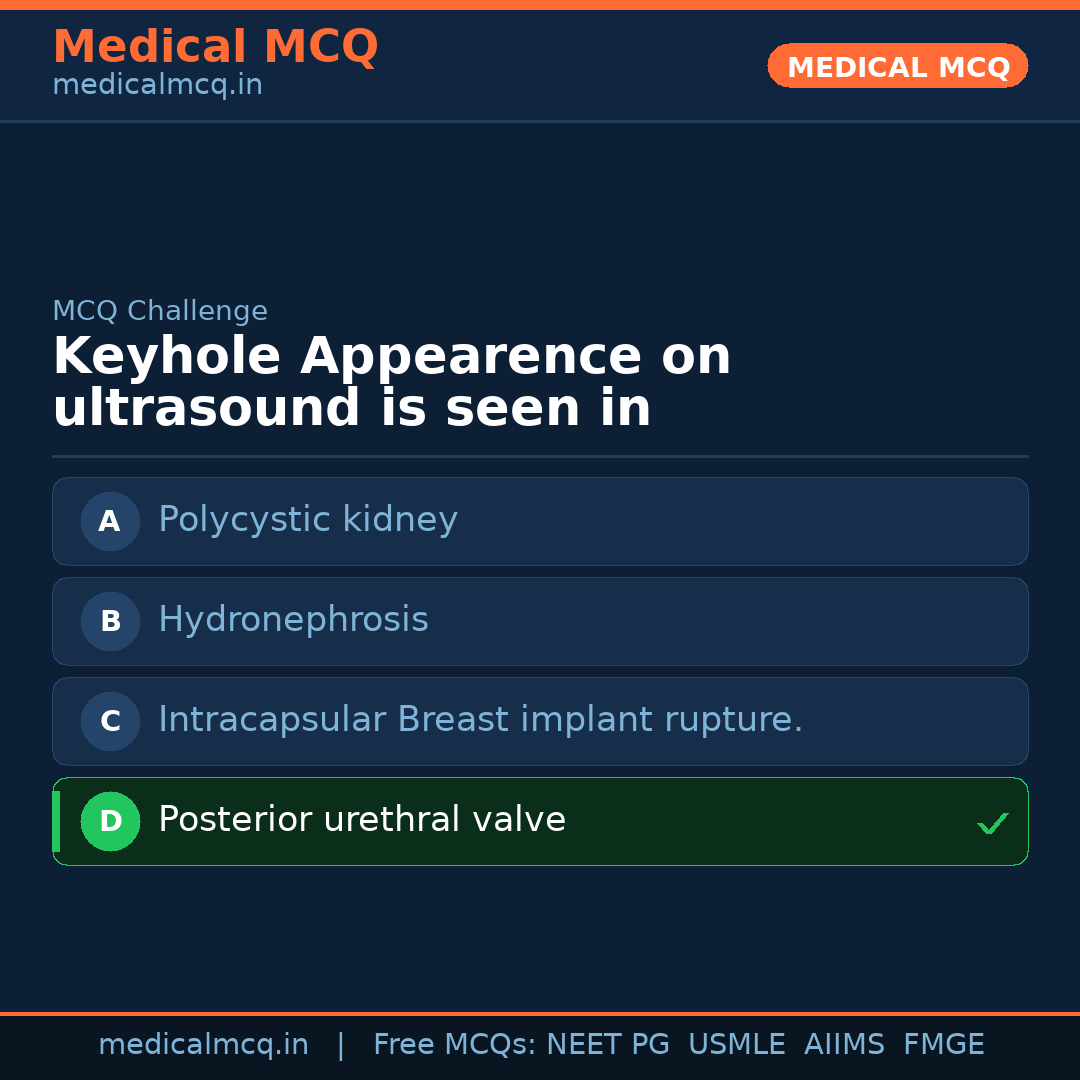
Task: Click the orange MEDICAL MCQ badge
Action: coord(897,66)
